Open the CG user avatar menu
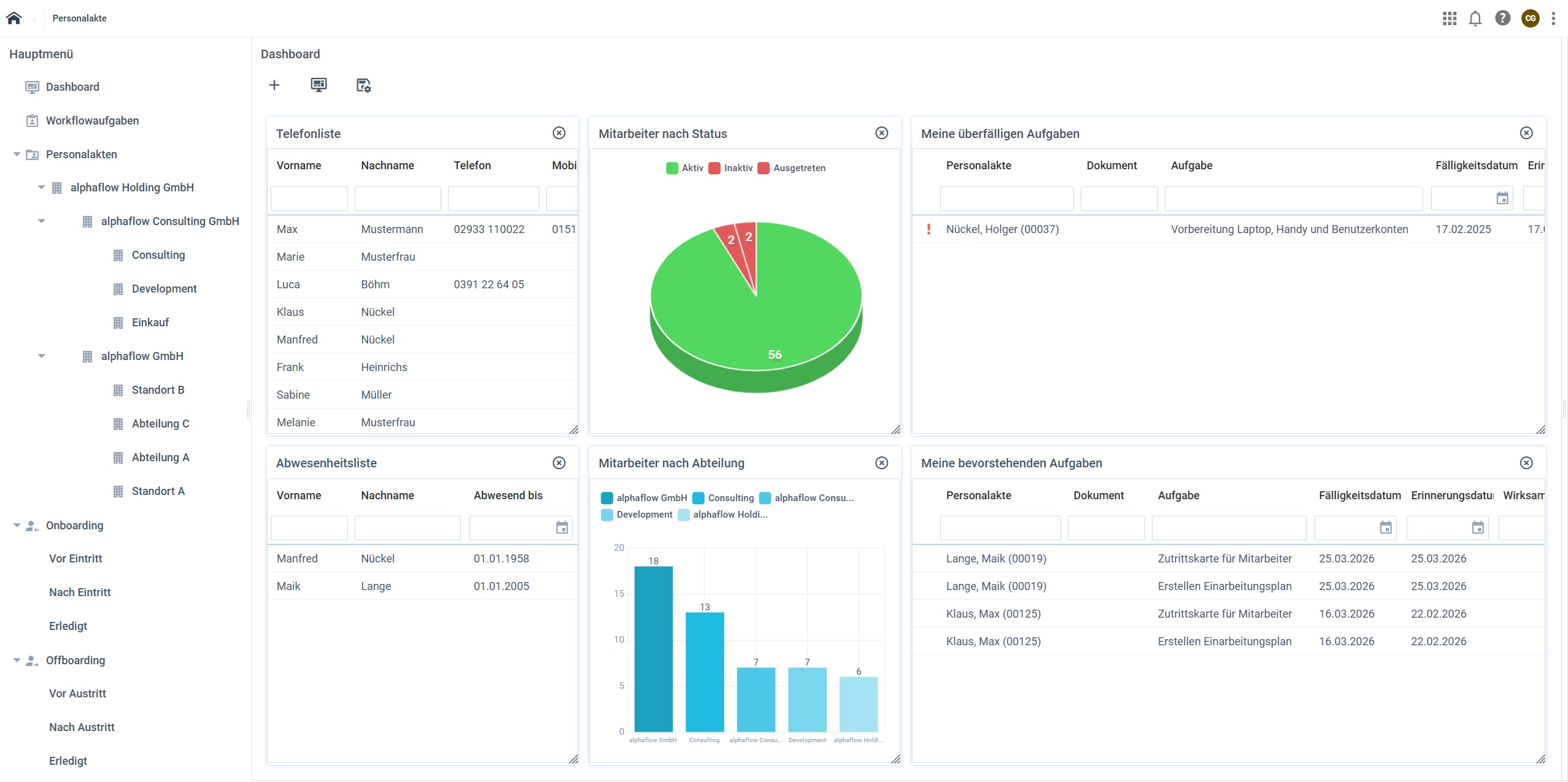The image size is (1568, 782). tap(1530, 18)
